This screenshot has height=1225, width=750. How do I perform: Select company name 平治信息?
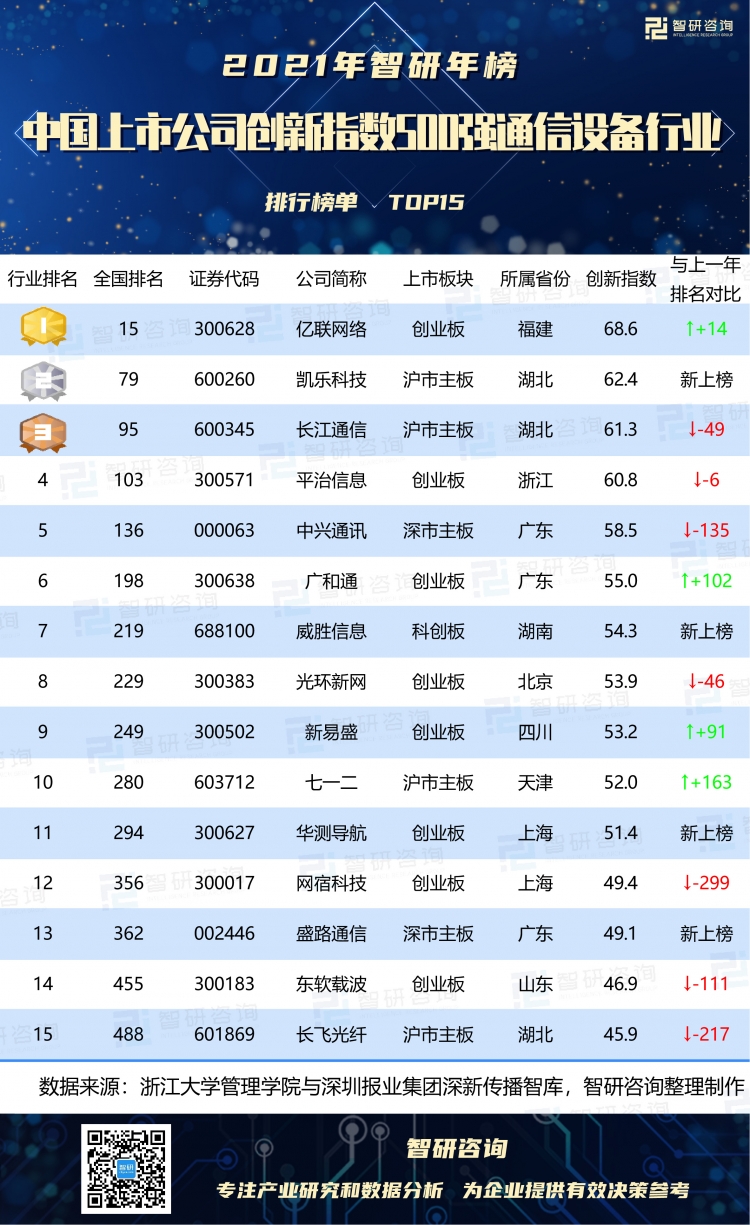click(332, 480)
